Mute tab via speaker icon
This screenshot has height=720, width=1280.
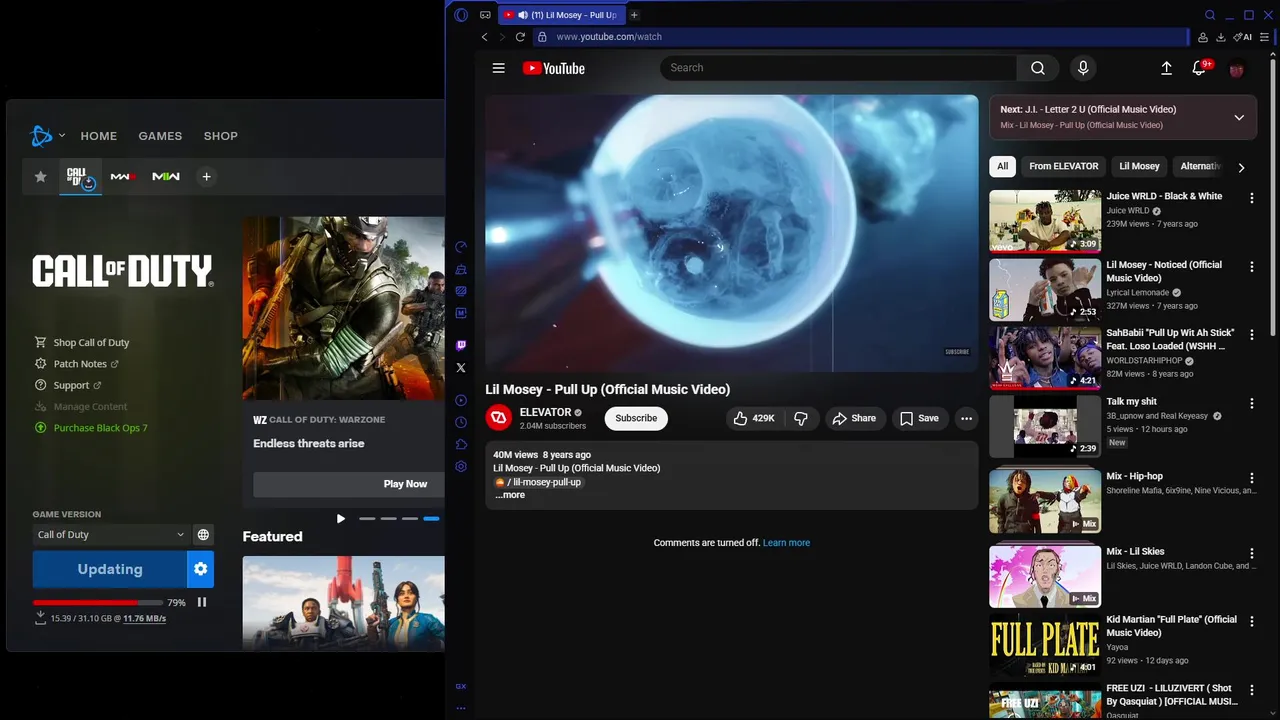(x=523, y=15)
